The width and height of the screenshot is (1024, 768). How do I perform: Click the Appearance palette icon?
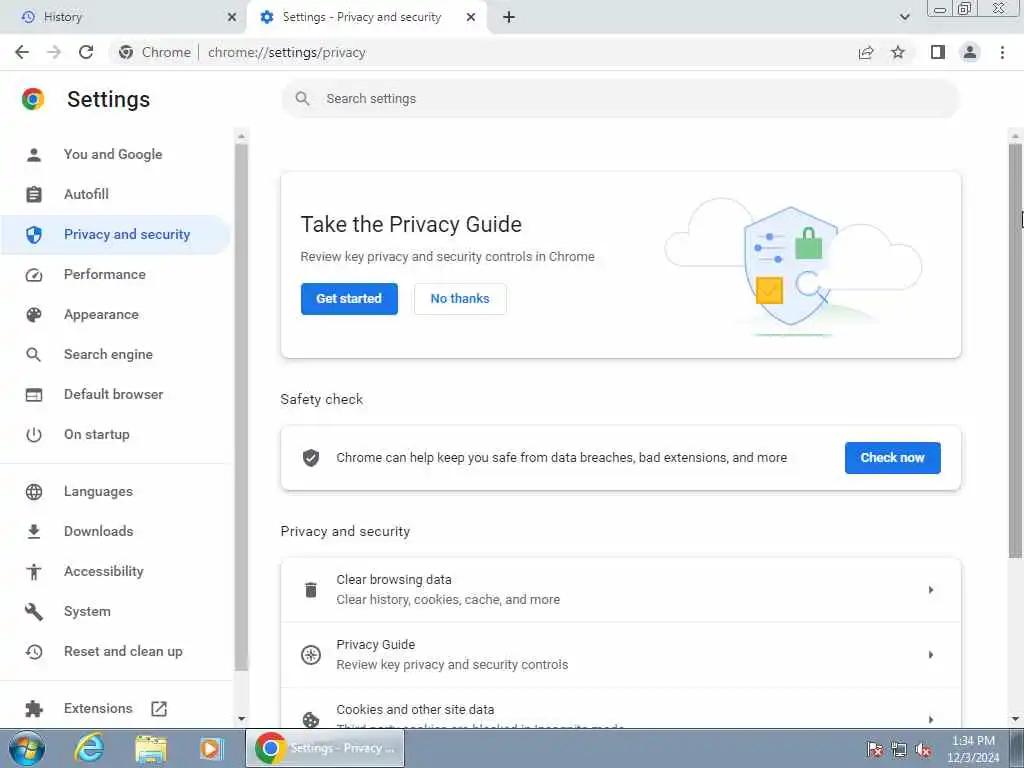34,315
